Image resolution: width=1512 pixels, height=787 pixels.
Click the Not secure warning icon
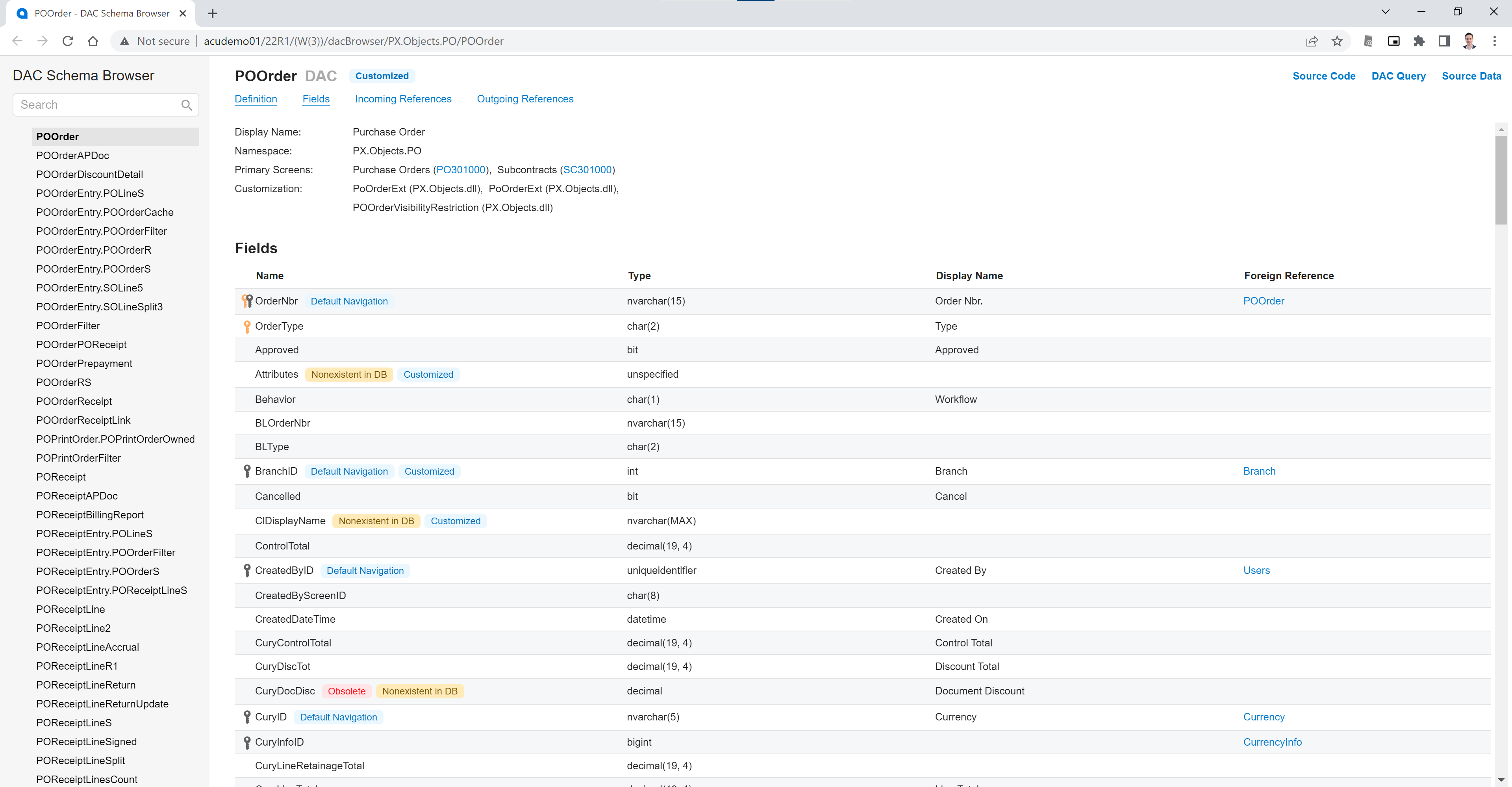[124, 41]
